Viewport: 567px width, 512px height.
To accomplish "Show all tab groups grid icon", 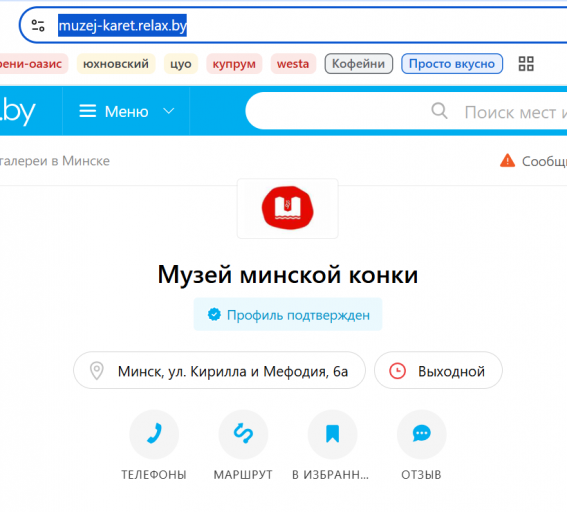I will (526, 64).
